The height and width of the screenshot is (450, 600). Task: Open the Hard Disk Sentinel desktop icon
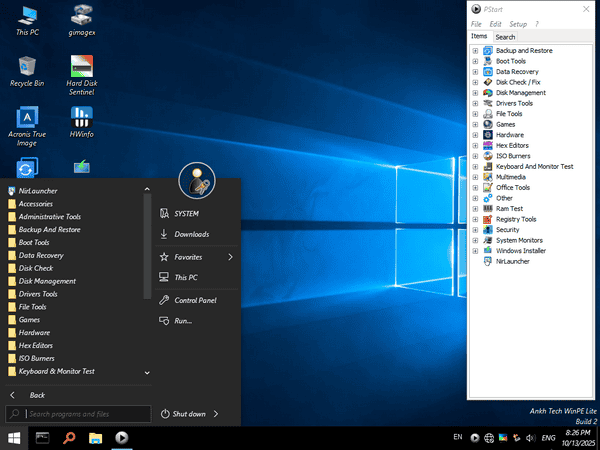[x=82, y=67]
